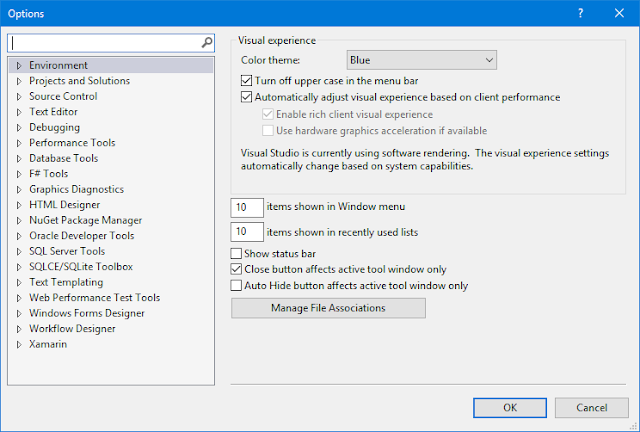
Task: Expand the Source Control arrow
Action: [19, 96]
